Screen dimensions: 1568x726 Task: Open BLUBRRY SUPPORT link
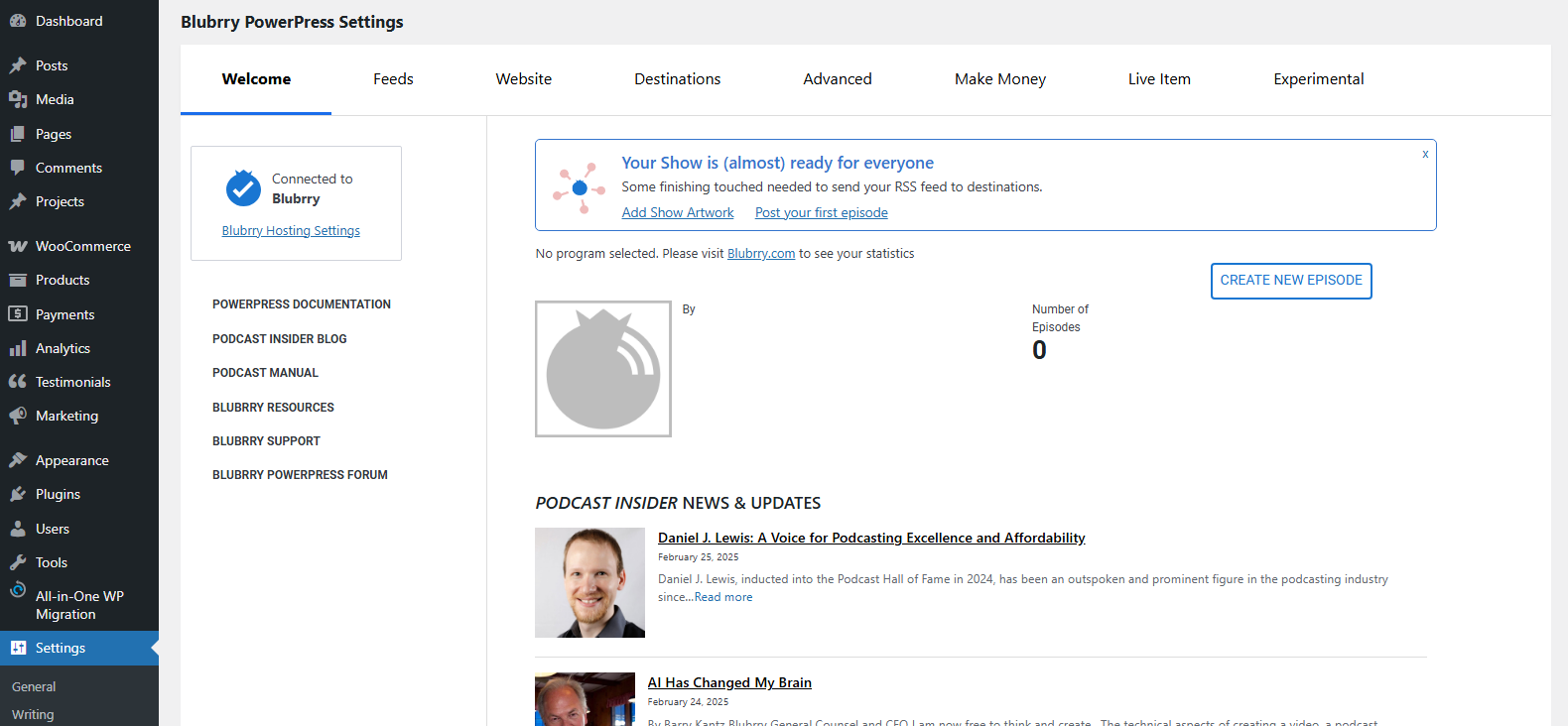[x=266, y=441]
